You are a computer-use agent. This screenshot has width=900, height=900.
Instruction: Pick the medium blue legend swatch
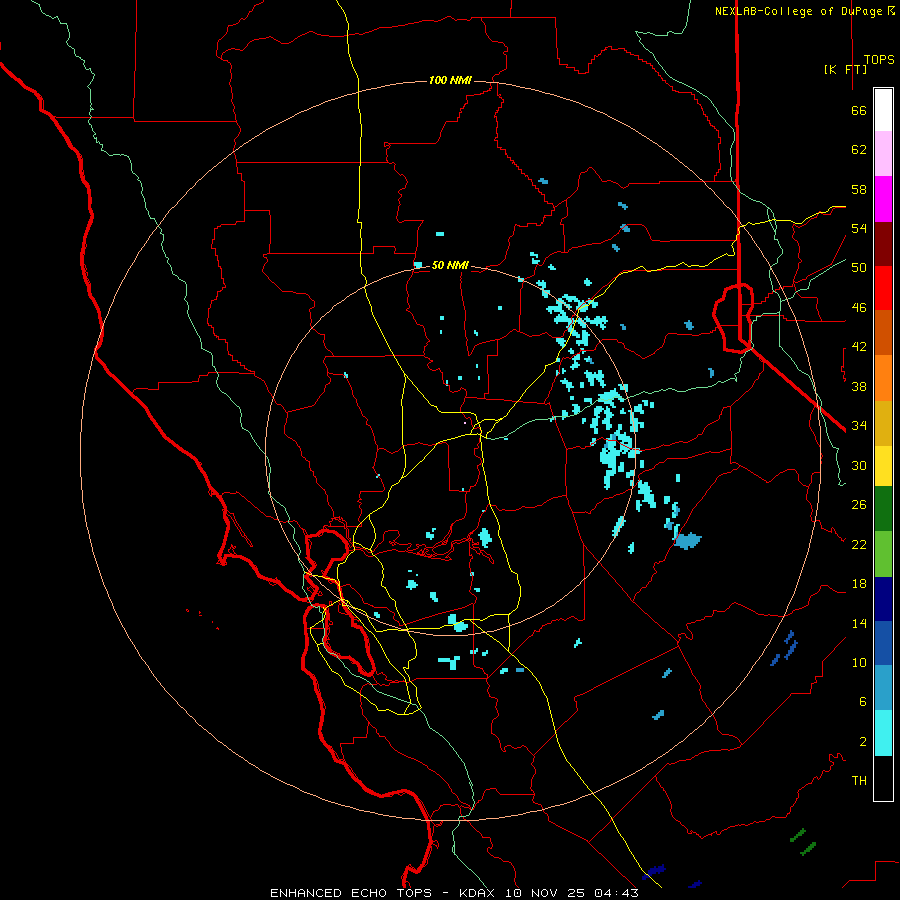pyautogui.click(x=883, y=643)
